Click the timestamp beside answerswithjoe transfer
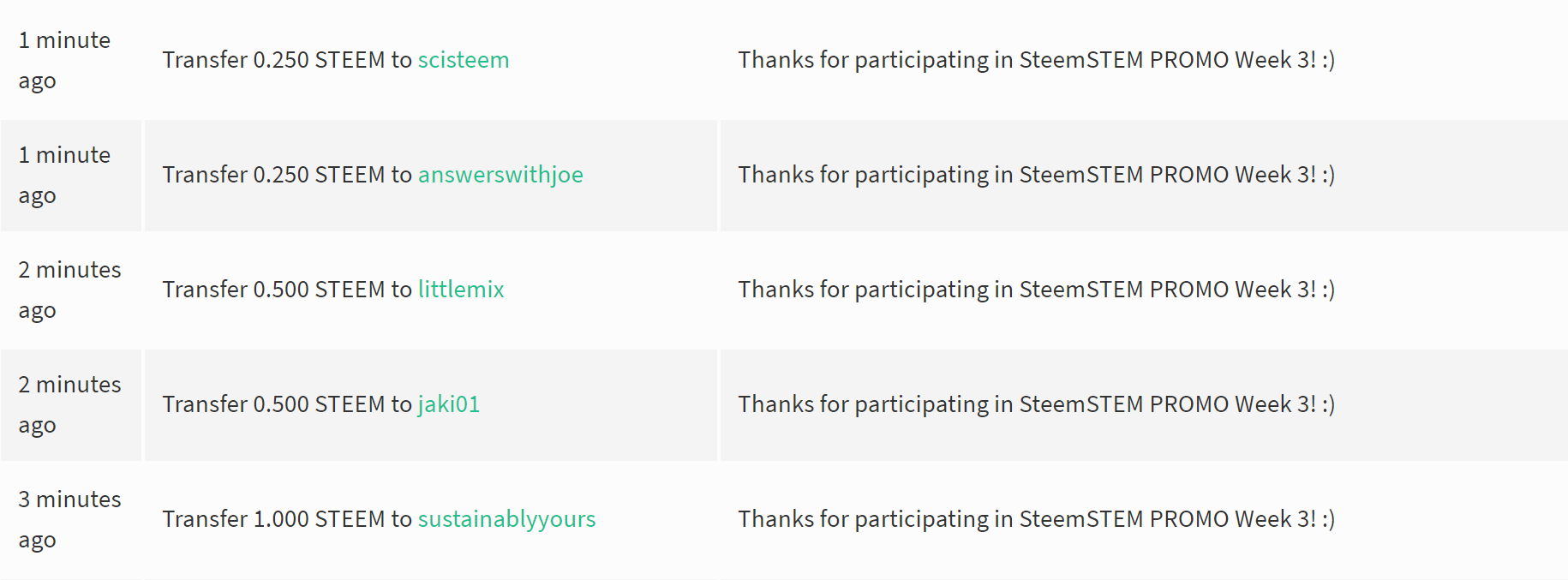This screenshot has width=1568, height=580. tap(64, 175)
